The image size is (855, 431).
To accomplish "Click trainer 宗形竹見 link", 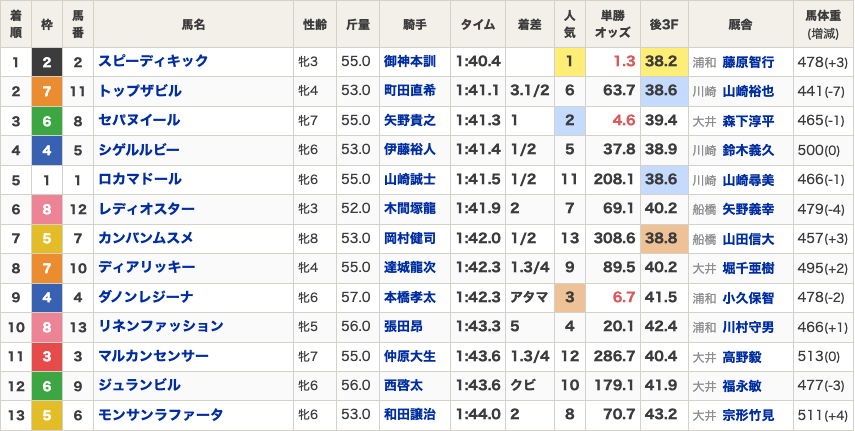I will [x=748, y=415].
